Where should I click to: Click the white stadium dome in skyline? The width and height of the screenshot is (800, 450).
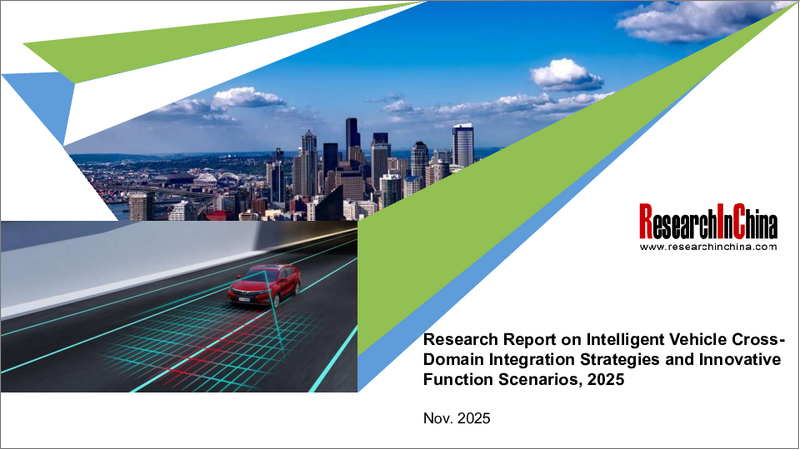click(204, 180)
